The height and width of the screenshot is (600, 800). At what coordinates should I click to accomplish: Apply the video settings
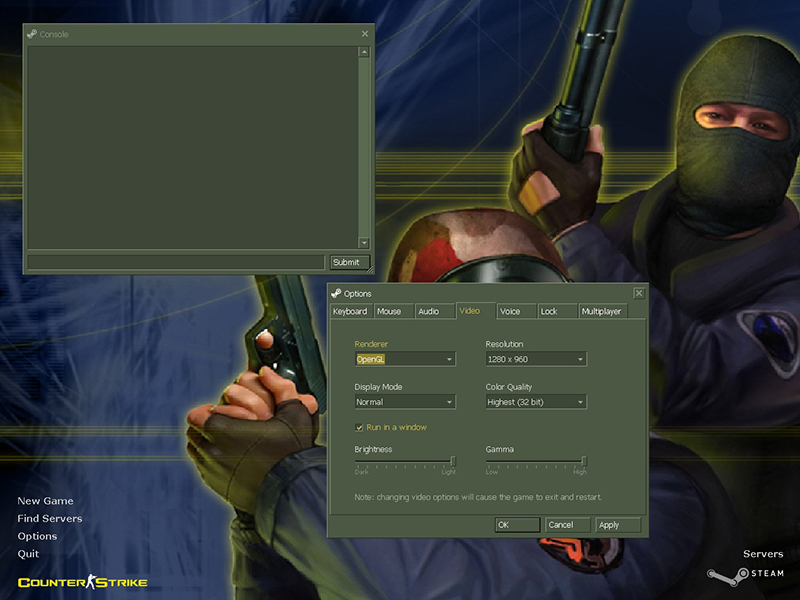click(x=618, y=525)
